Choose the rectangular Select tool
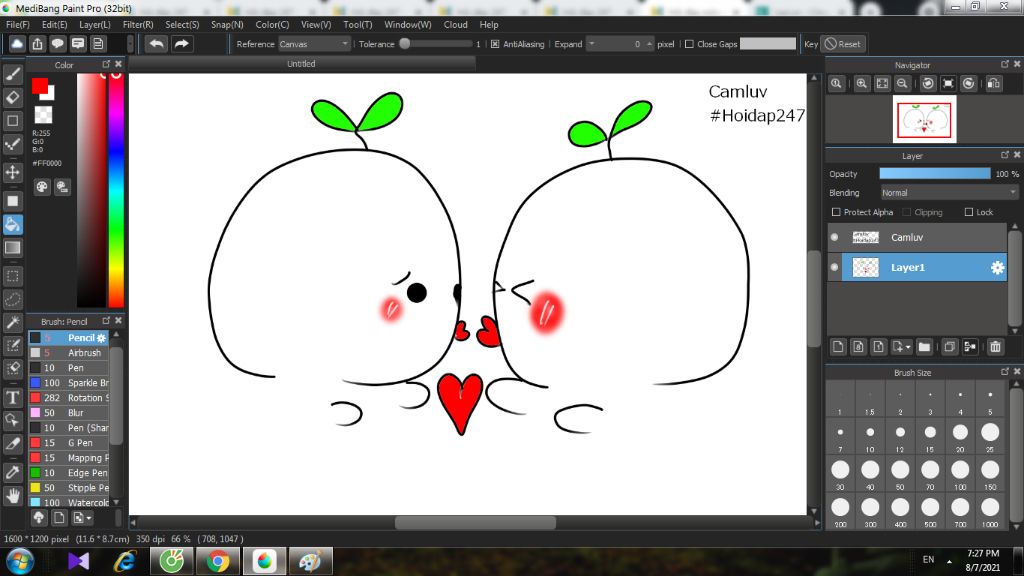Image resolution: width=1024 pixels, height=576 pixels. 12,276
